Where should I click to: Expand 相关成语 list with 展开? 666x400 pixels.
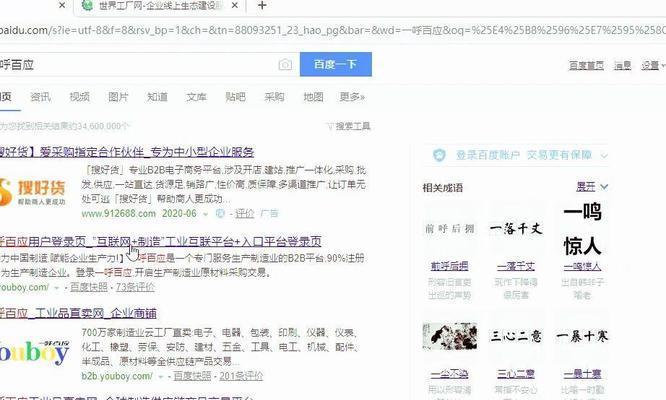tap(592, 187)
